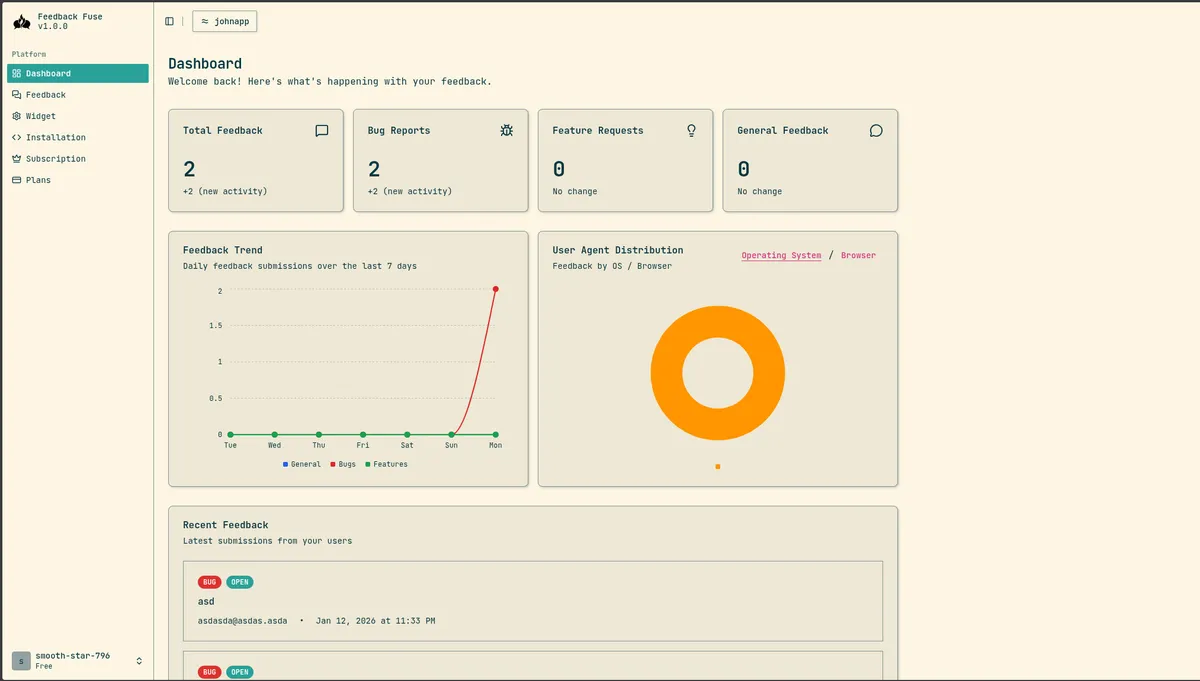Viewport: 1200px width, 681px height.
Task: Open the johnapp project switcher
Action: 225,21
